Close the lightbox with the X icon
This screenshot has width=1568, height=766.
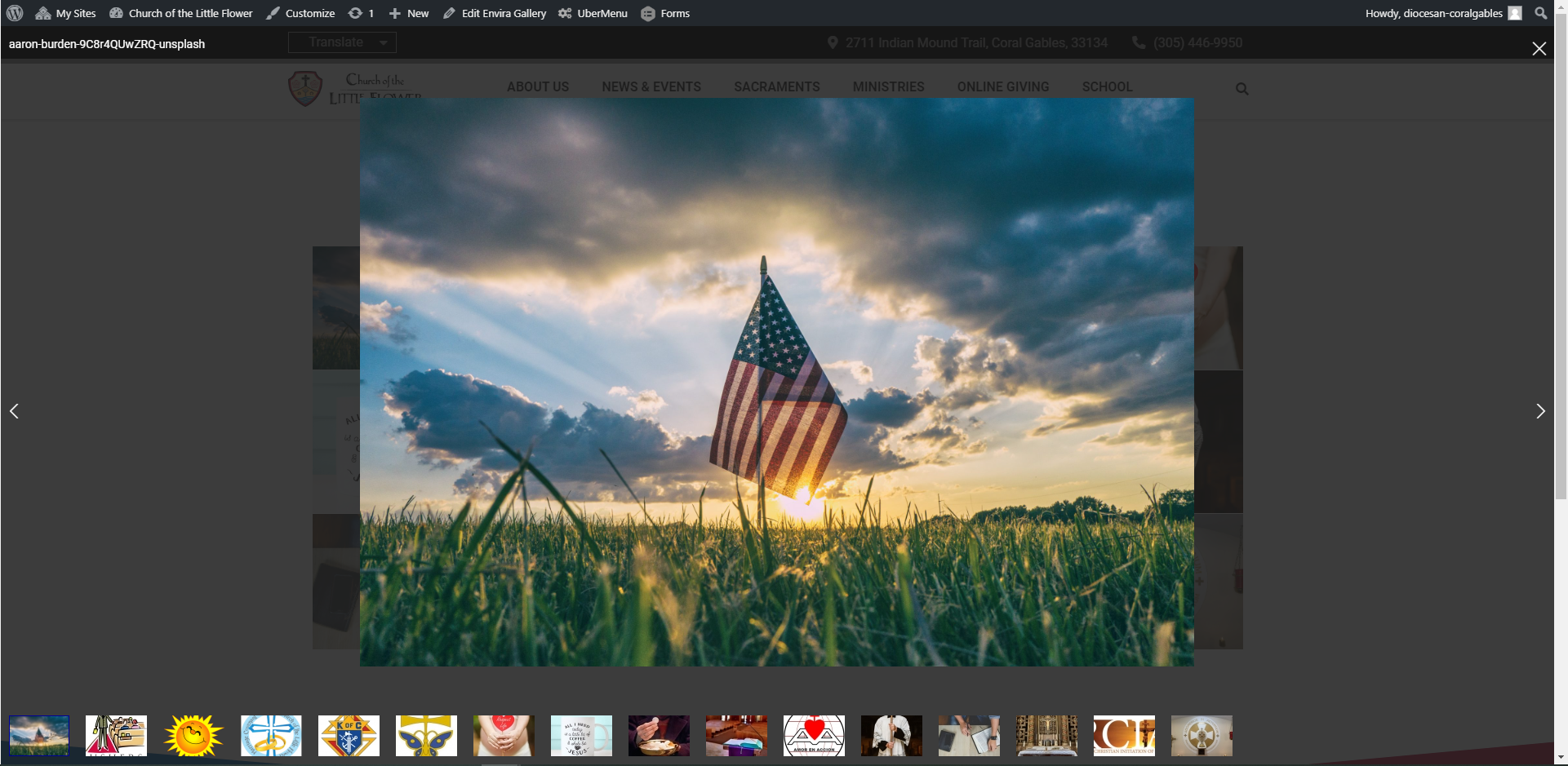coord(1539,49)
